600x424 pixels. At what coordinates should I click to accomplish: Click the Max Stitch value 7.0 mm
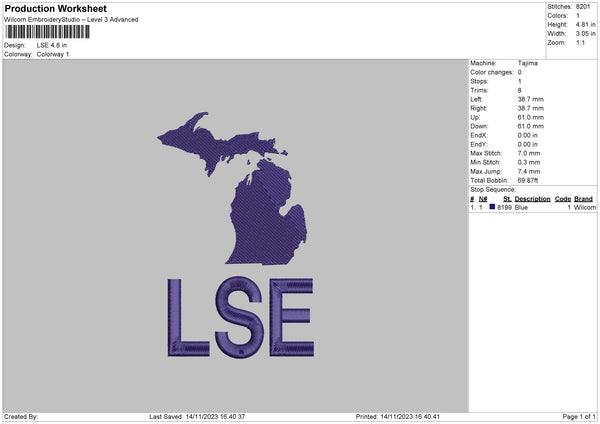529,153
